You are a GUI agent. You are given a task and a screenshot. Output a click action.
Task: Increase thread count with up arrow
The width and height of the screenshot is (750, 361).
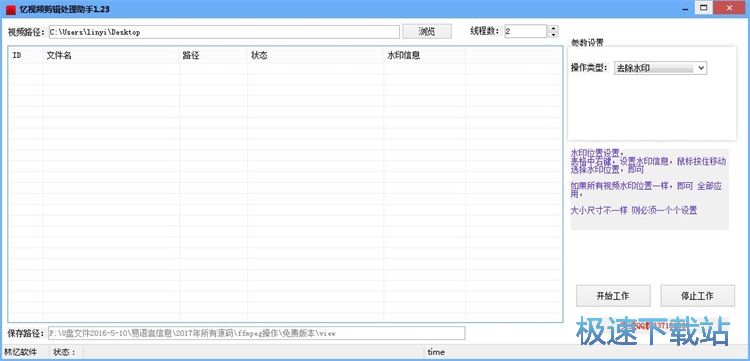coord(553,28)
